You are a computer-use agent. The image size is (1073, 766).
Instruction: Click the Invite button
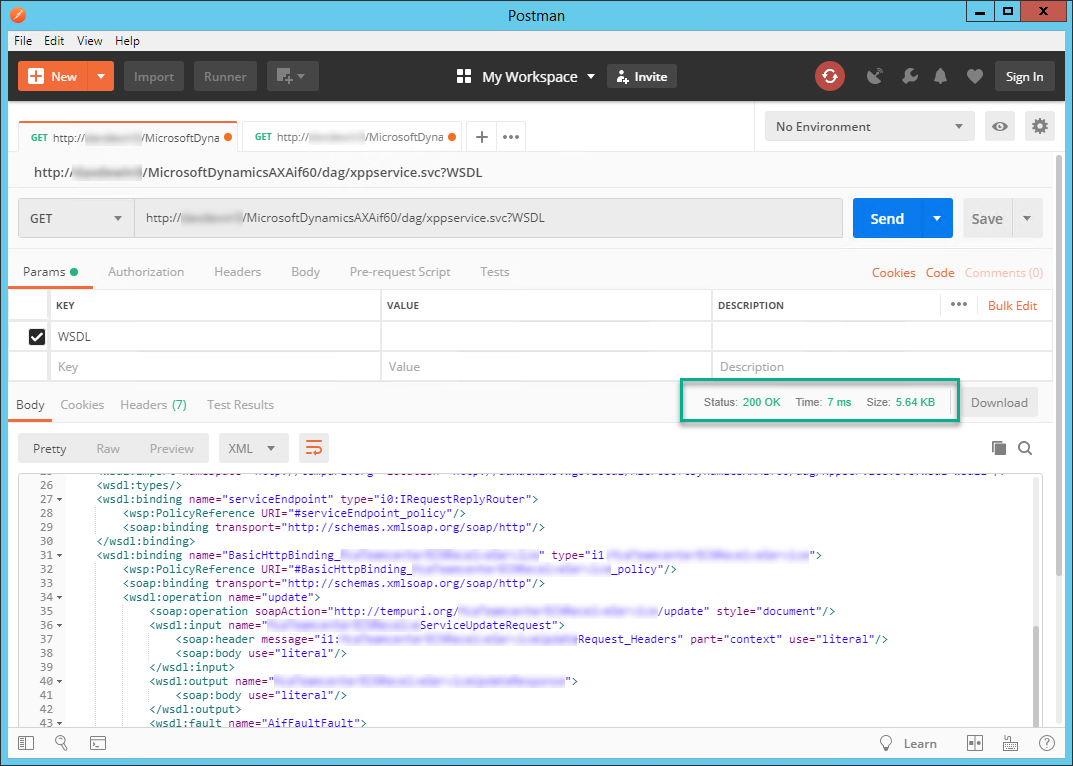pyautogui.click(x=642, y=76)
